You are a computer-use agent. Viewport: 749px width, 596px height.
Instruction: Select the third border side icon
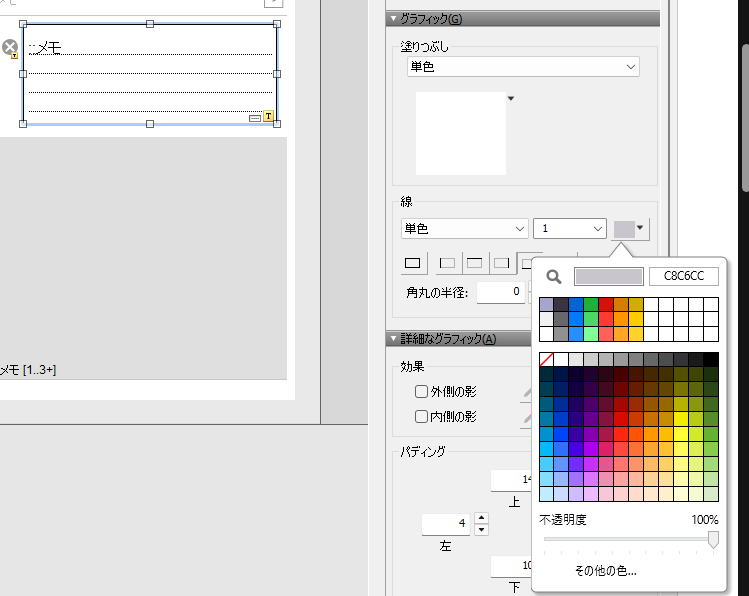(500, 263)
